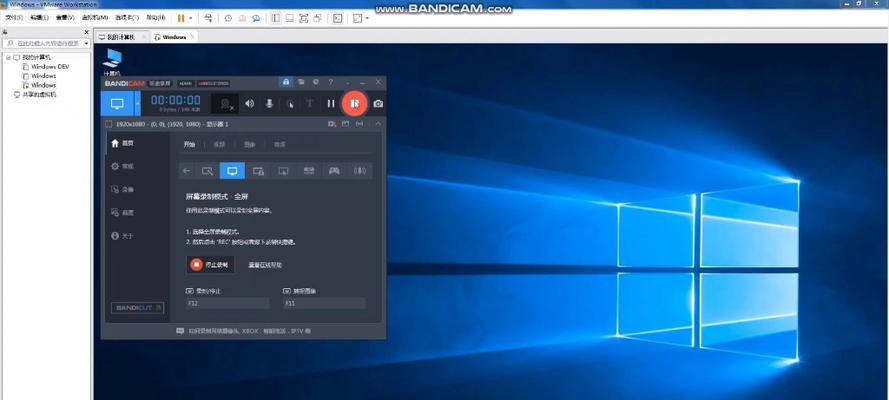Select the audio-only recording mode icon
Image resolution: width=889 pixels, height=400 pixels.
(359, 171)
